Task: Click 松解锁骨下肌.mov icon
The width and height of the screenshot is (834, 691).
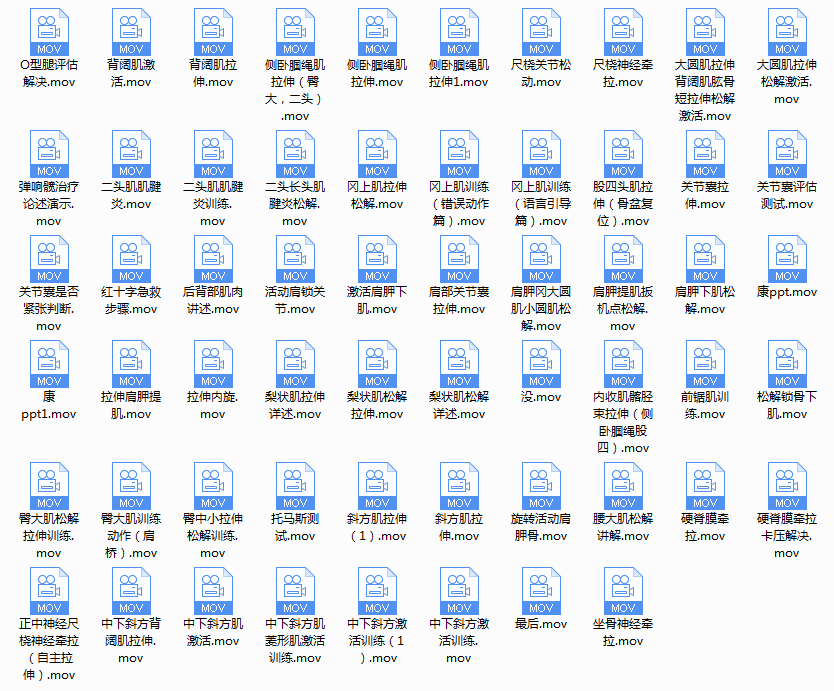Action: click(787, 363)
